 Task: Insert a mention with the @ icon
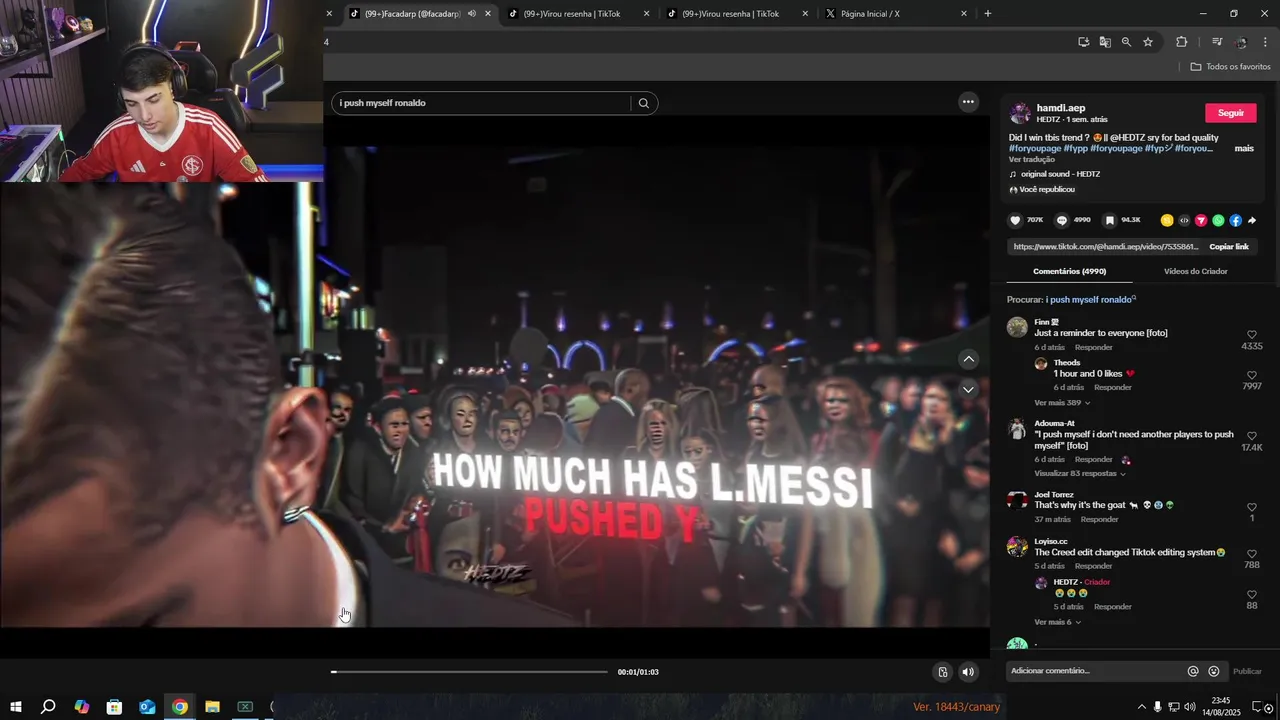(x=1193, y=671)
